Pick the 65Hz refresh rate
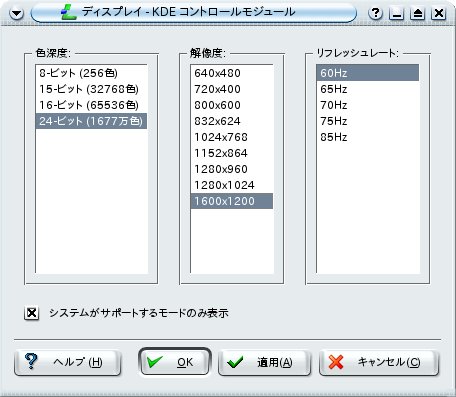This screenshot has width=456, height=397. point(368,89)
